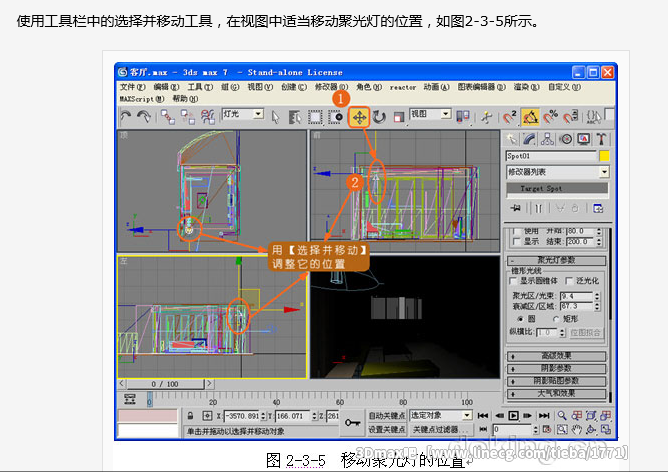Image resolution: width=668 pixels, height=472 pixels.
Task: Expand the 高级效果 rollout
Action: coord(556,356)
